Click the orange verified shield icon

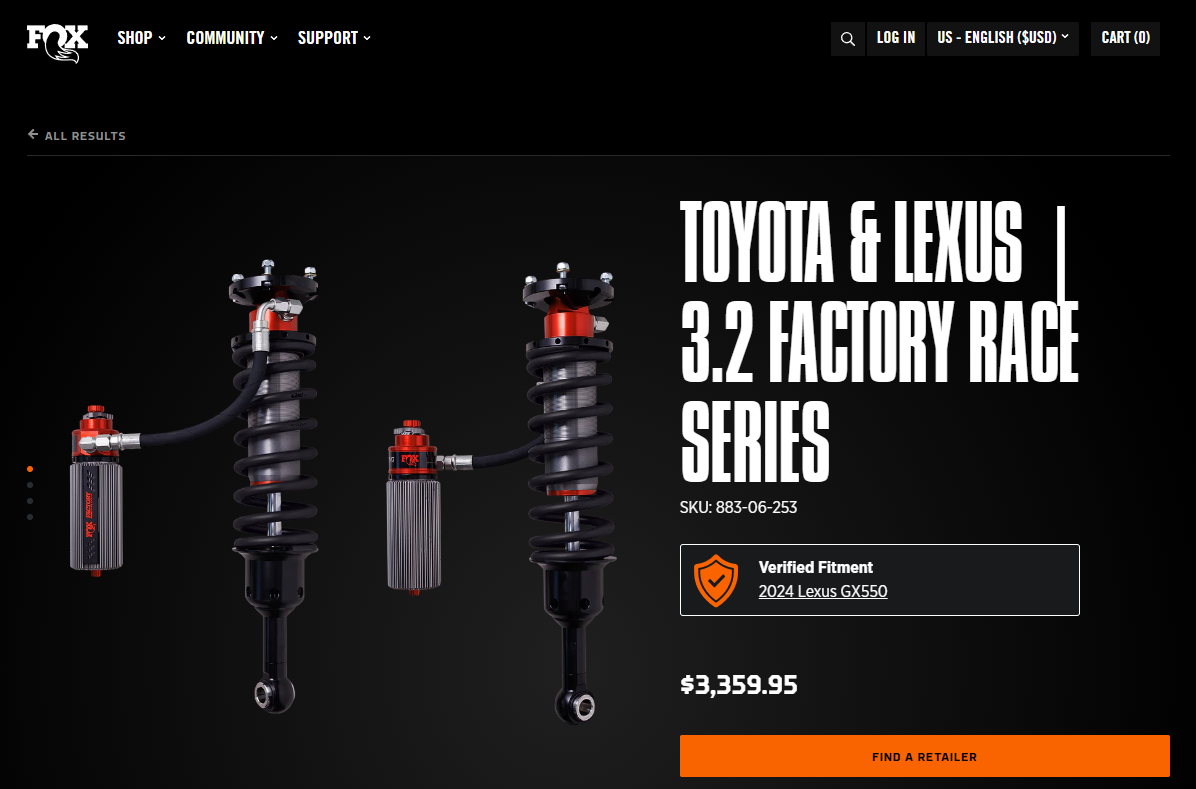[x=715, y=580]
